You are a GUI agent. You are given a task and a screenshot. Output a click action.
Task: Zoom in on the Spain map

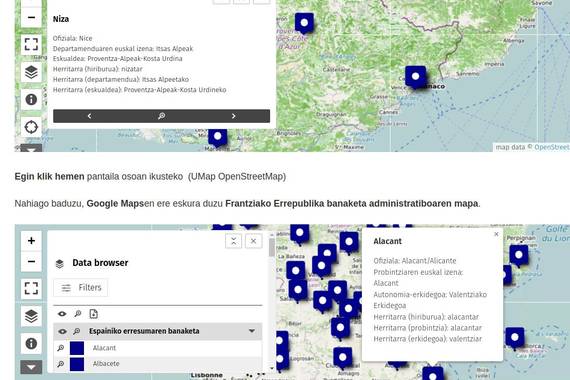pyautogui.click(x=31, y=241)
